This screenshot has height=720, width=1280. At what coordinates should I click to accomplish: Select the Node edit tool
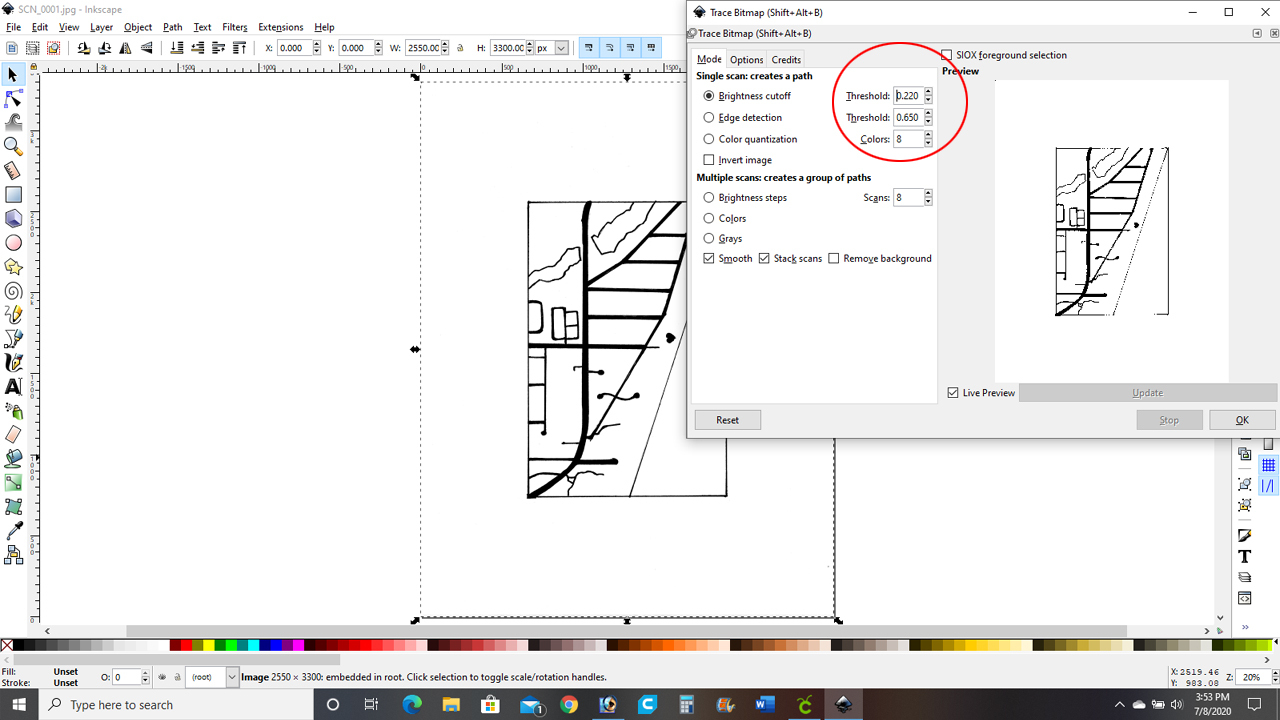[x=13, y=99]
